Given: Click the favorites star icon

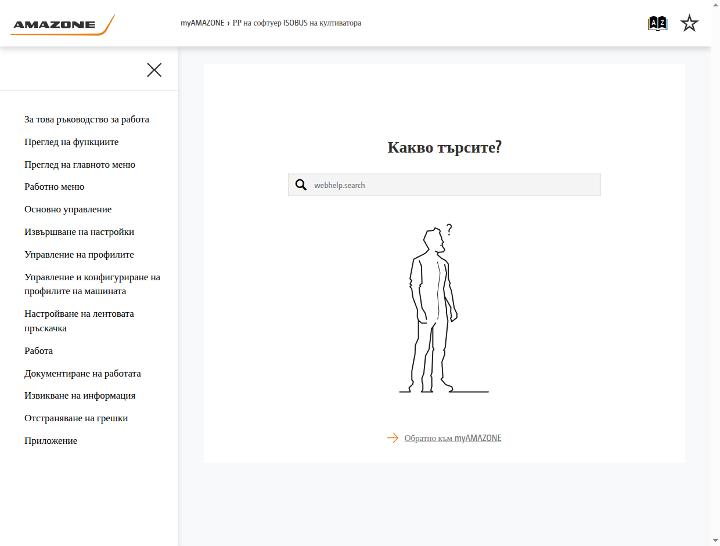Looking at the screenshot, I should click(x=689, y=23).
